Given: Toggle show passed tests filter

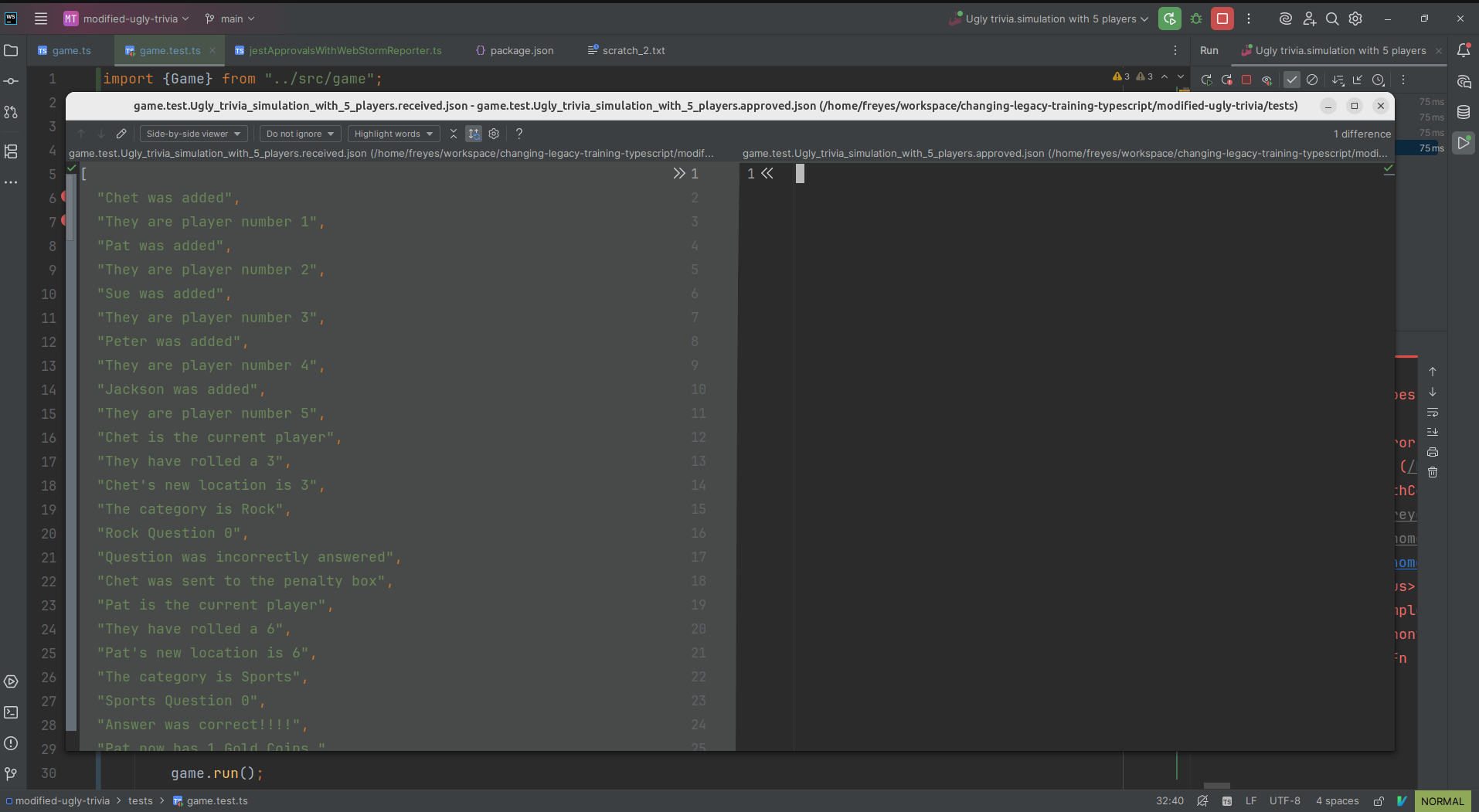Looking at the screenshot, I should [x=1292, y=80].
